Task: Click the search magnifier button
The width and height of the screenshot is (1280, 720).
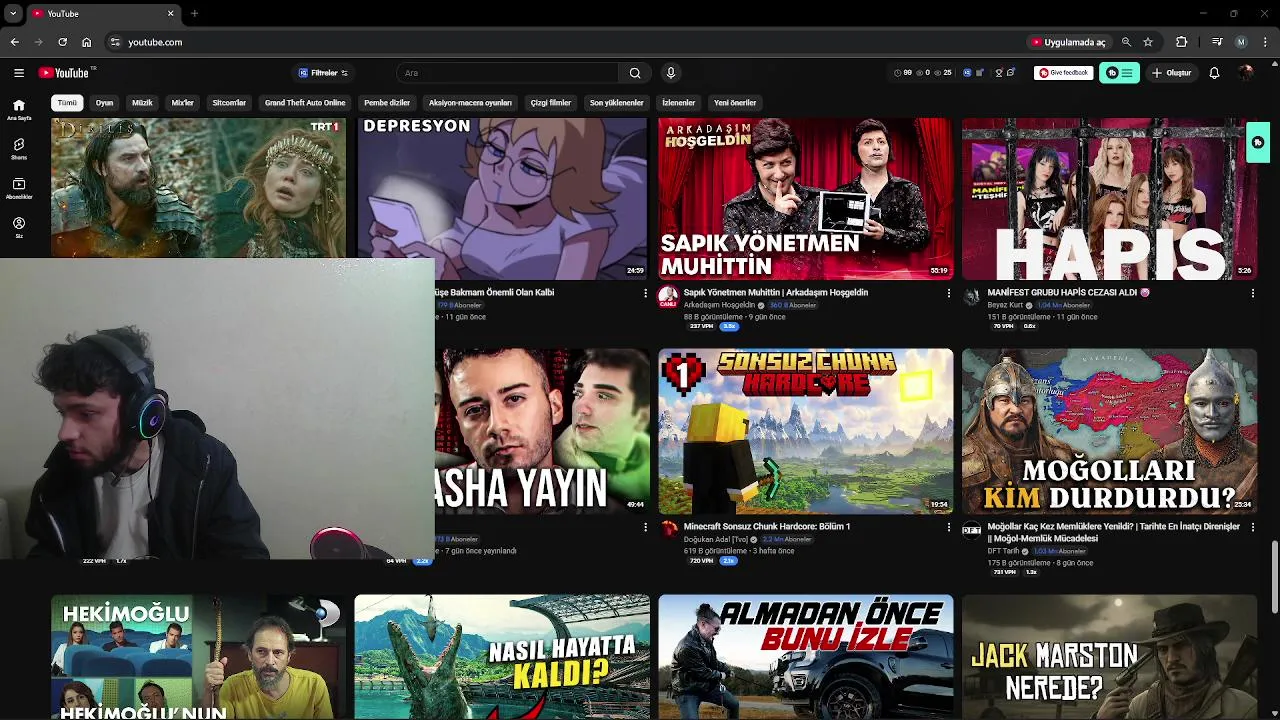Action: [635, 73]
